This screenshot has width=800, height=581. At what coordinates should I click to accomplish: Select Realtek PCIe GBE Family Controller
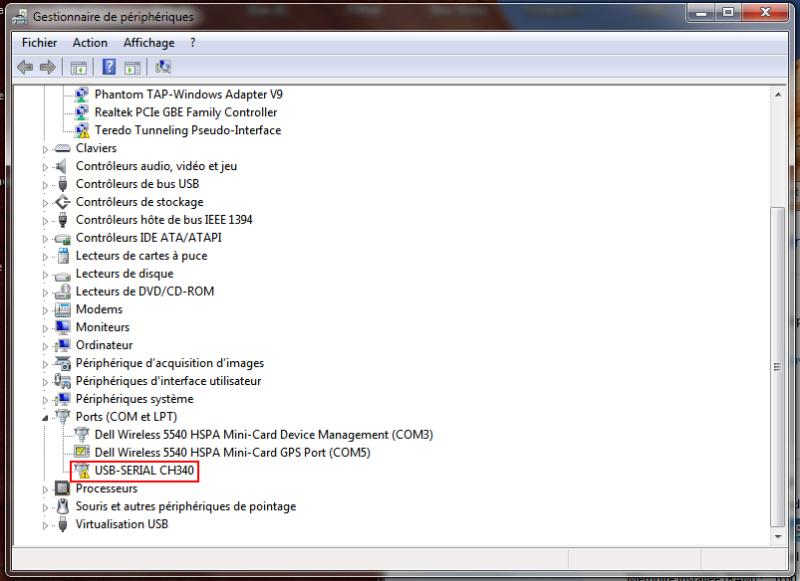186,112
